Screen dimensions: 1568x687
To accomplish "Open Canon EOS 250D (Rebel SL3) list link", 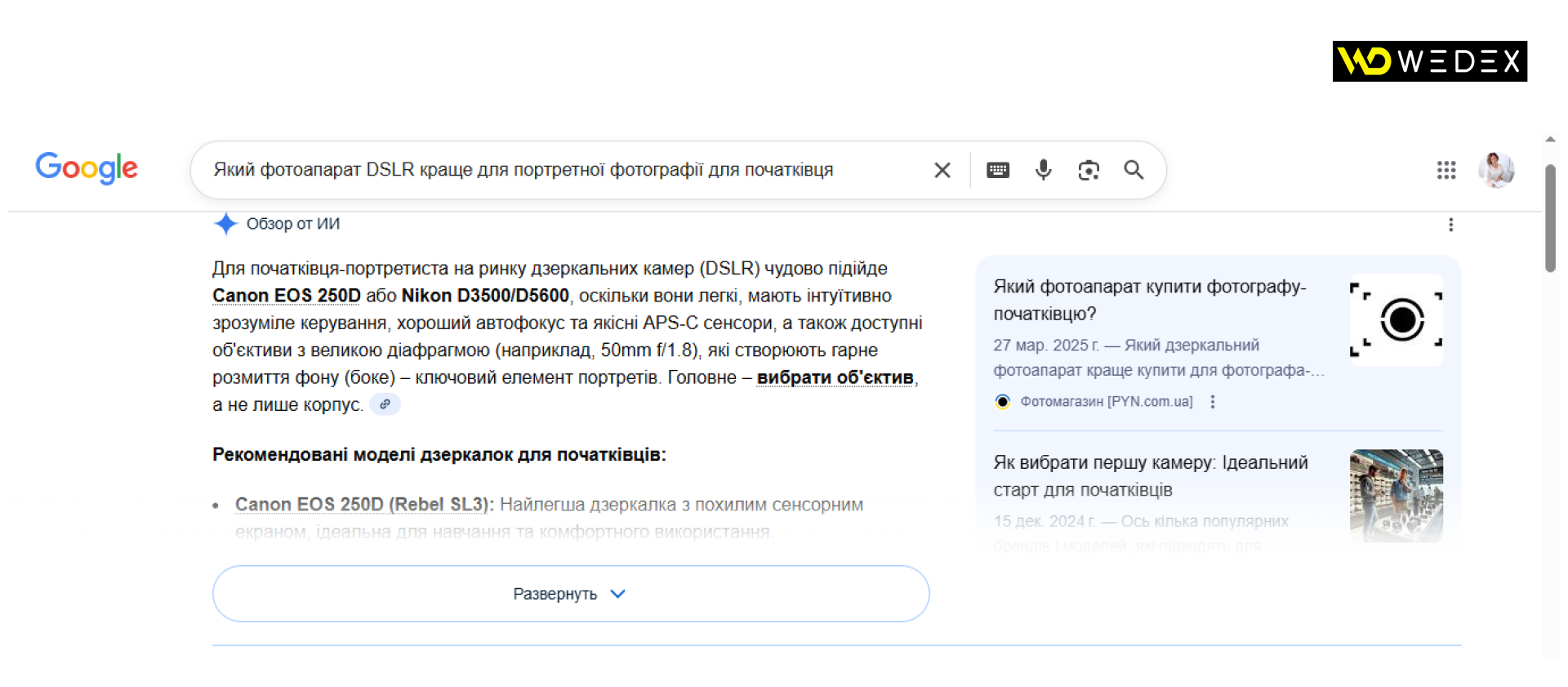I will [x=364, y=505].
